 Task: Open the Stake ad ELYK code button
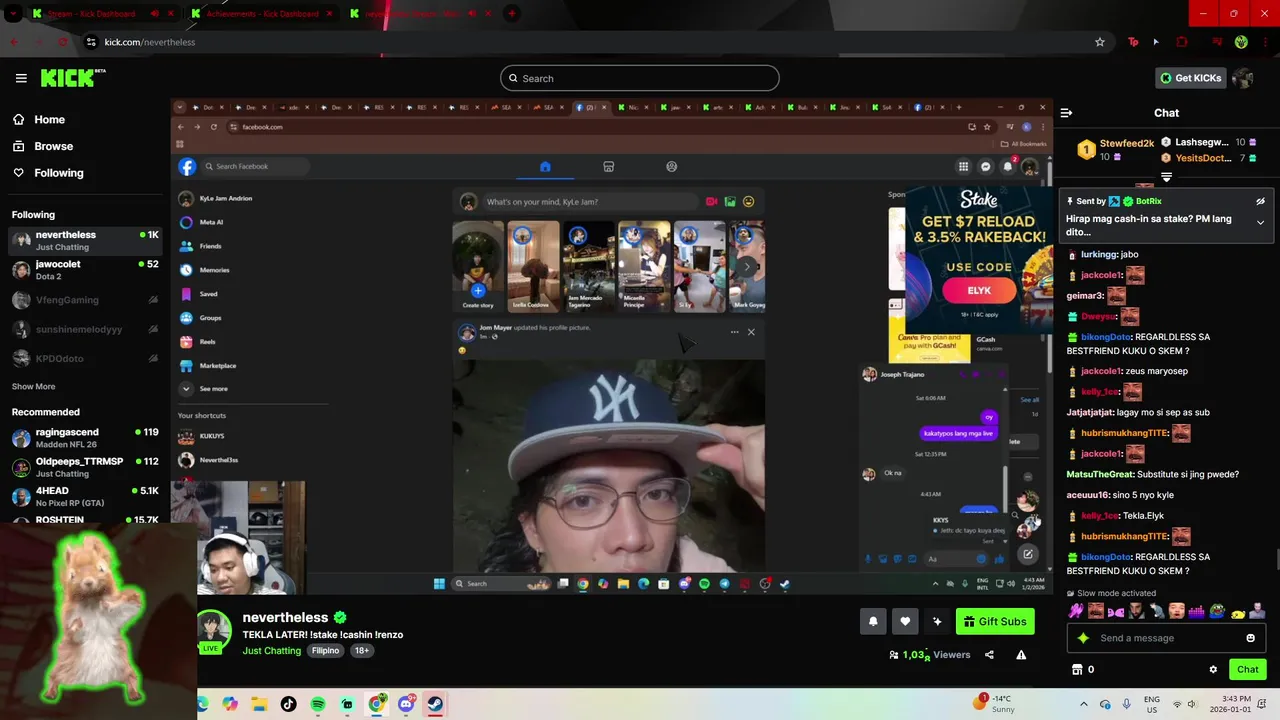(x=979, y=291)
